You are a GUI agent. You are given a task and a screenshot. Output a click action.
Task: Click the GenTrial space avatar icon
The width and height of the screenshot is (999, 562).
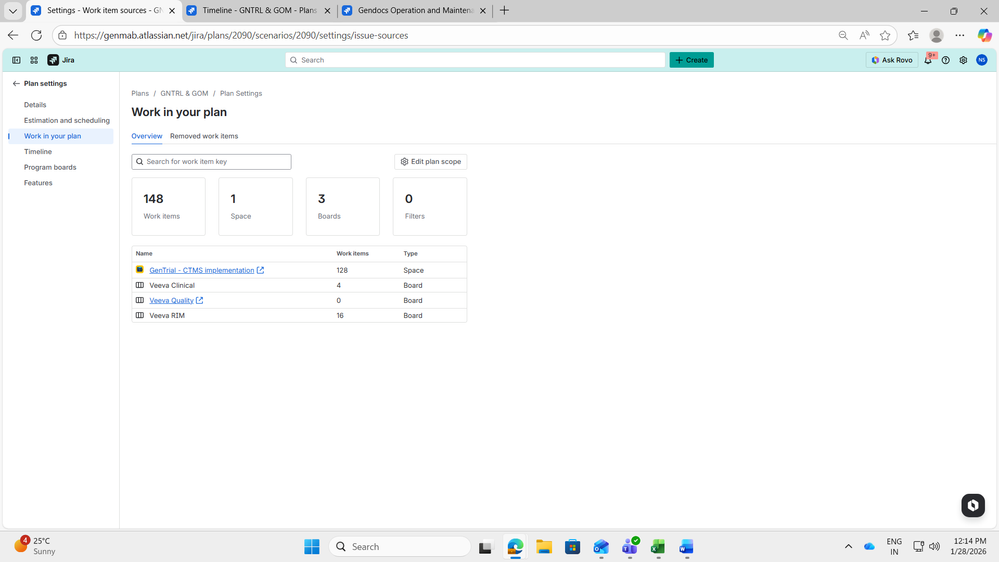click(140, 270)
